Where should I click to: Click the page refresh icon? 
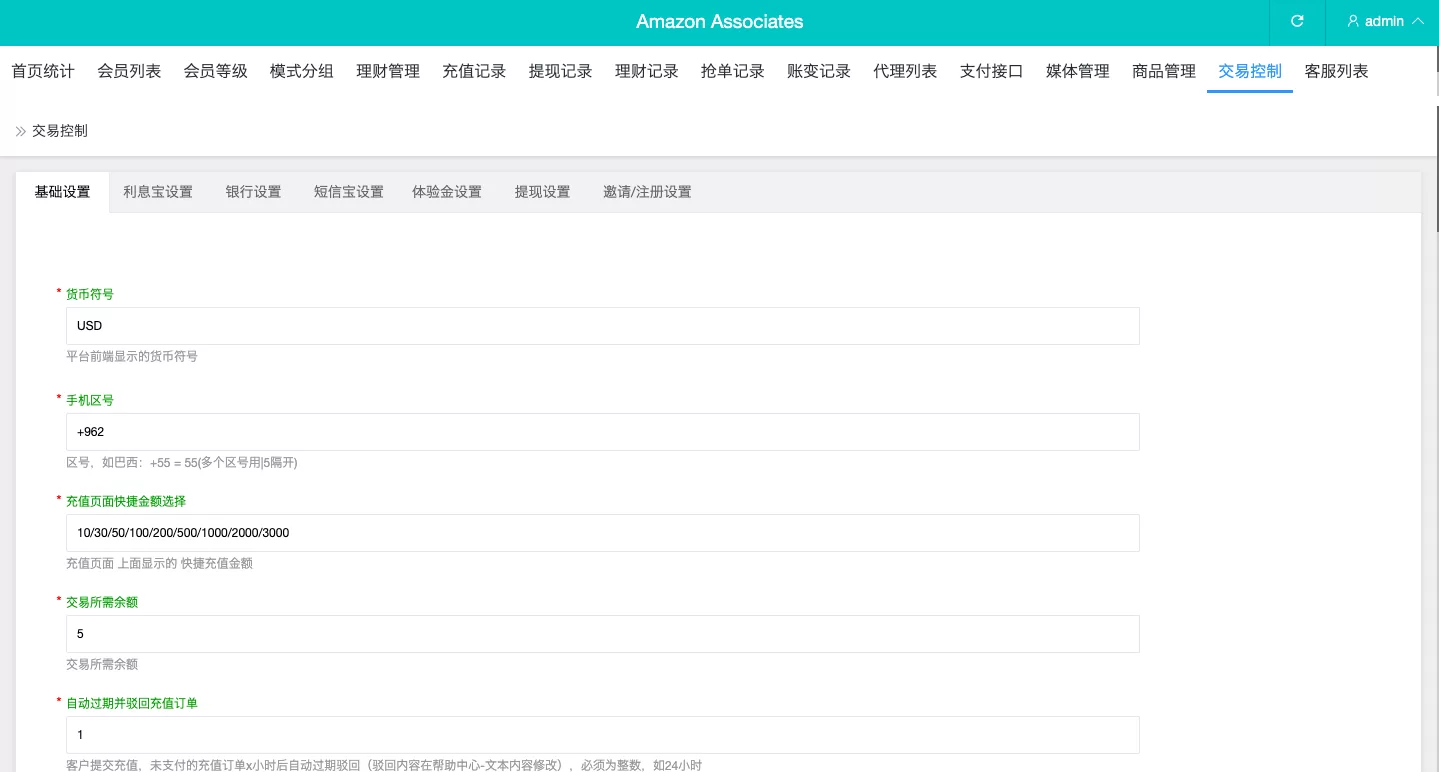tap(1297, 21)
